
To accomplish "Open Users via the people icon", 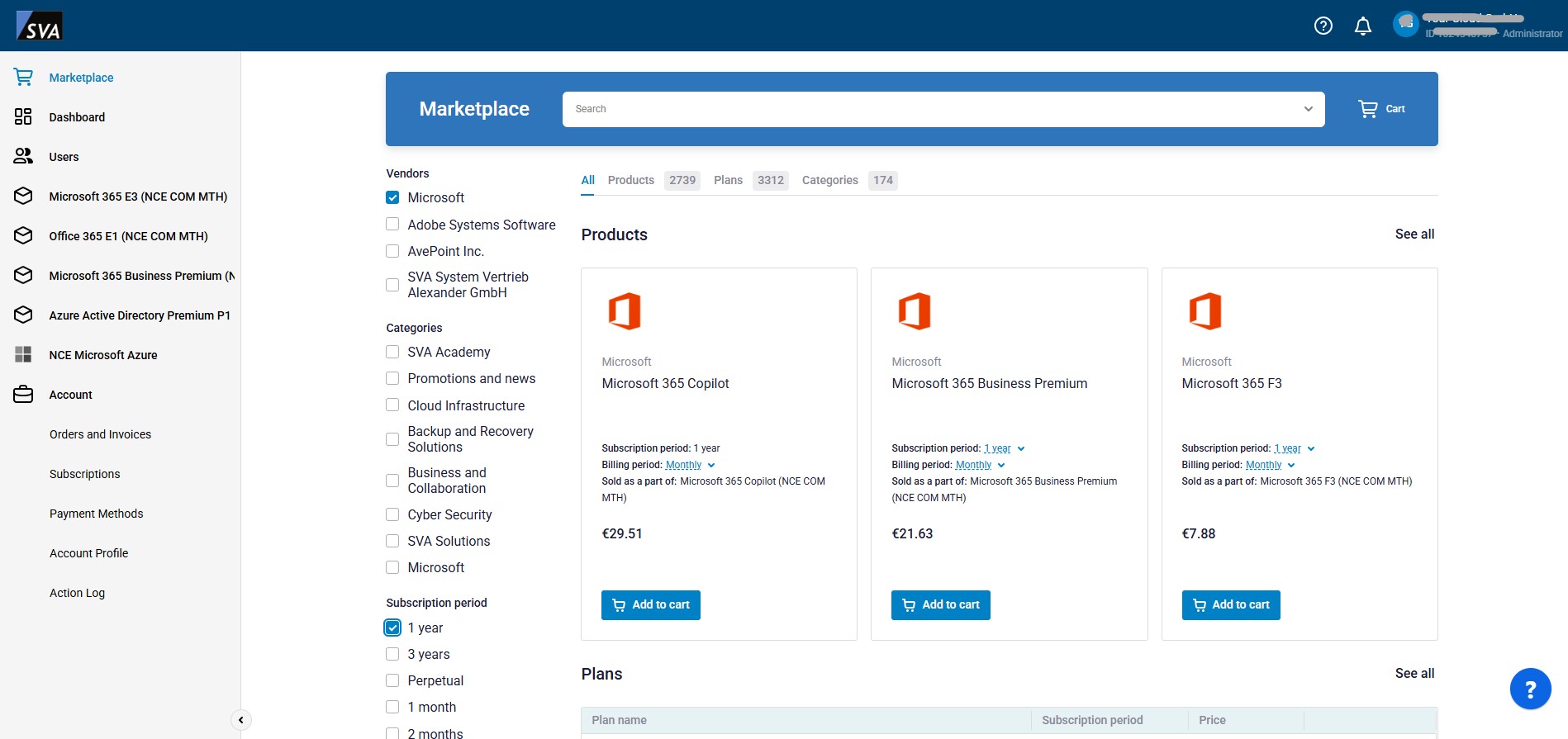I will coord(23,157).
